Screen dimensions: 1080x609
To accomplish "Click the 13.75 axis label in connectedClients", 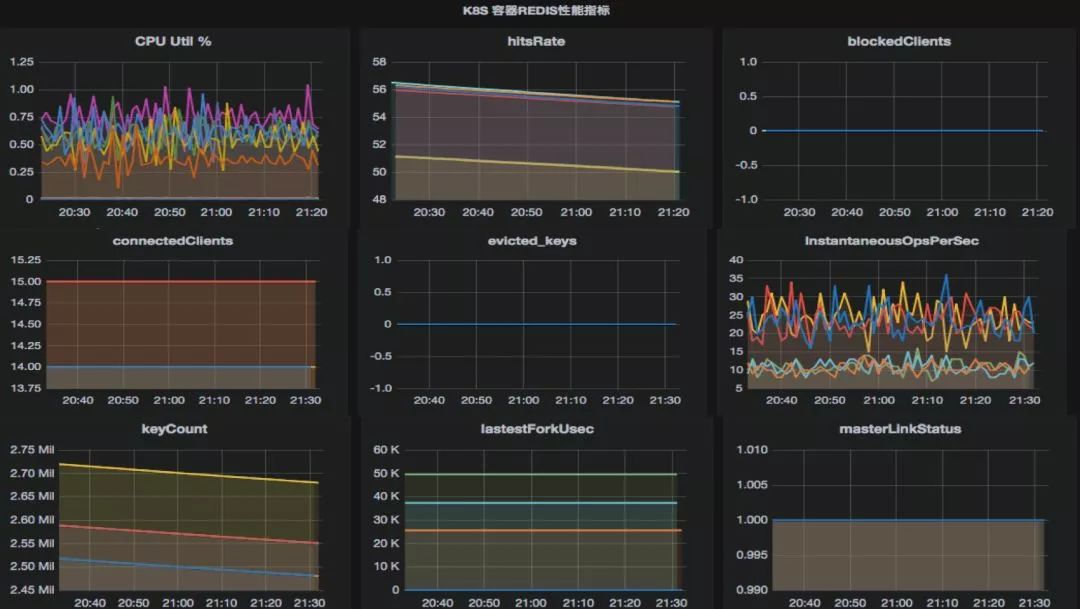I will 25,389.
